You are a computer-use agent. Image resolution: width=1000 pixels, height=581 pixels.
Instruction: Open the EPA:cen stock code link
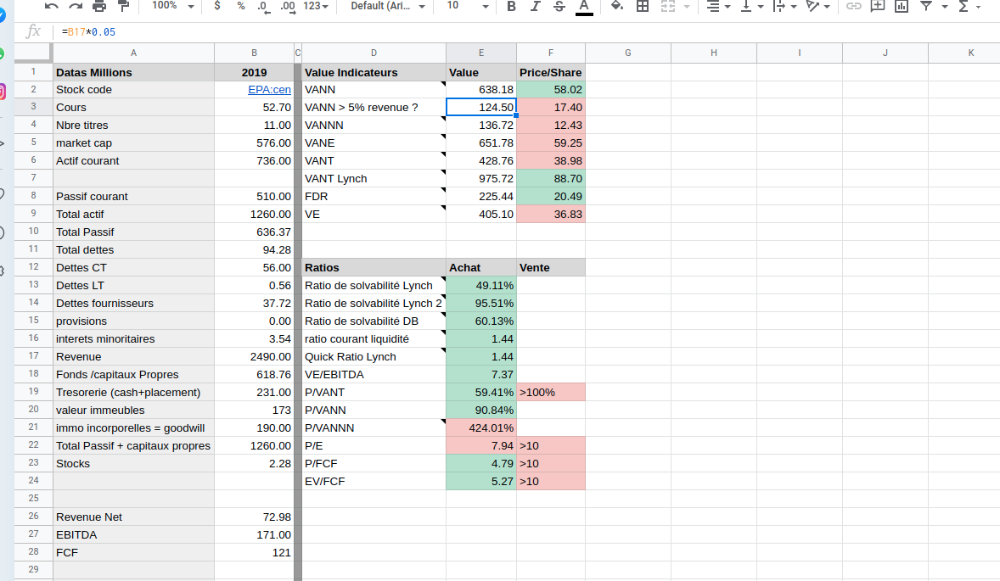[269, 90]
